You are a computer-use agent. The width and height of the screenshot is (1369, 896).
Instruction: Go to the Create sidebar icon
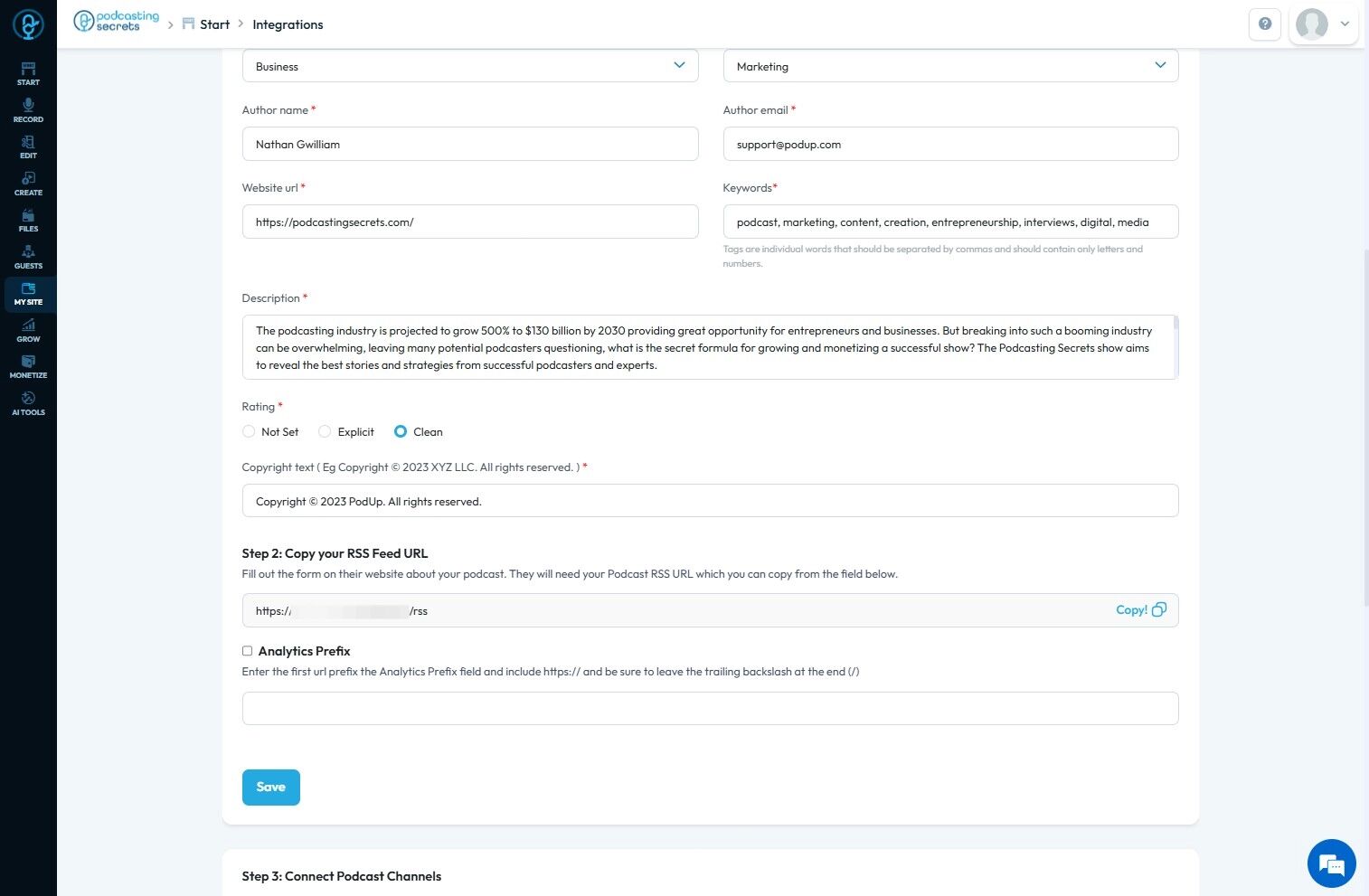tap(28, 184)
